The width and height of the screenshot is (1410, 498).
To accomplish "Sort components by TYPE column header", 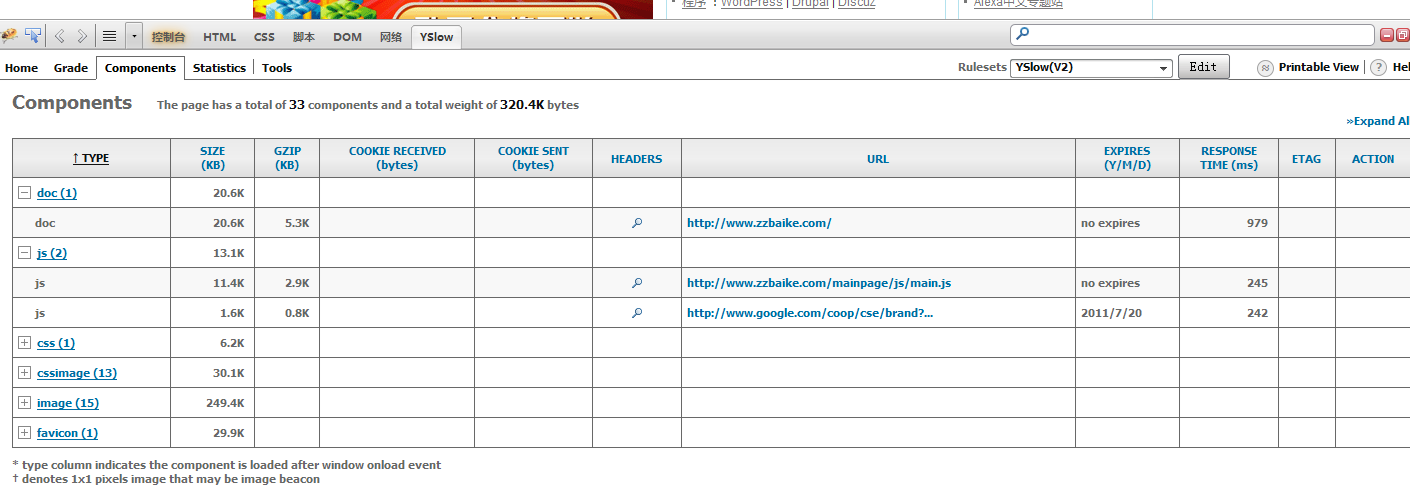I will click(x=91, y=158).
